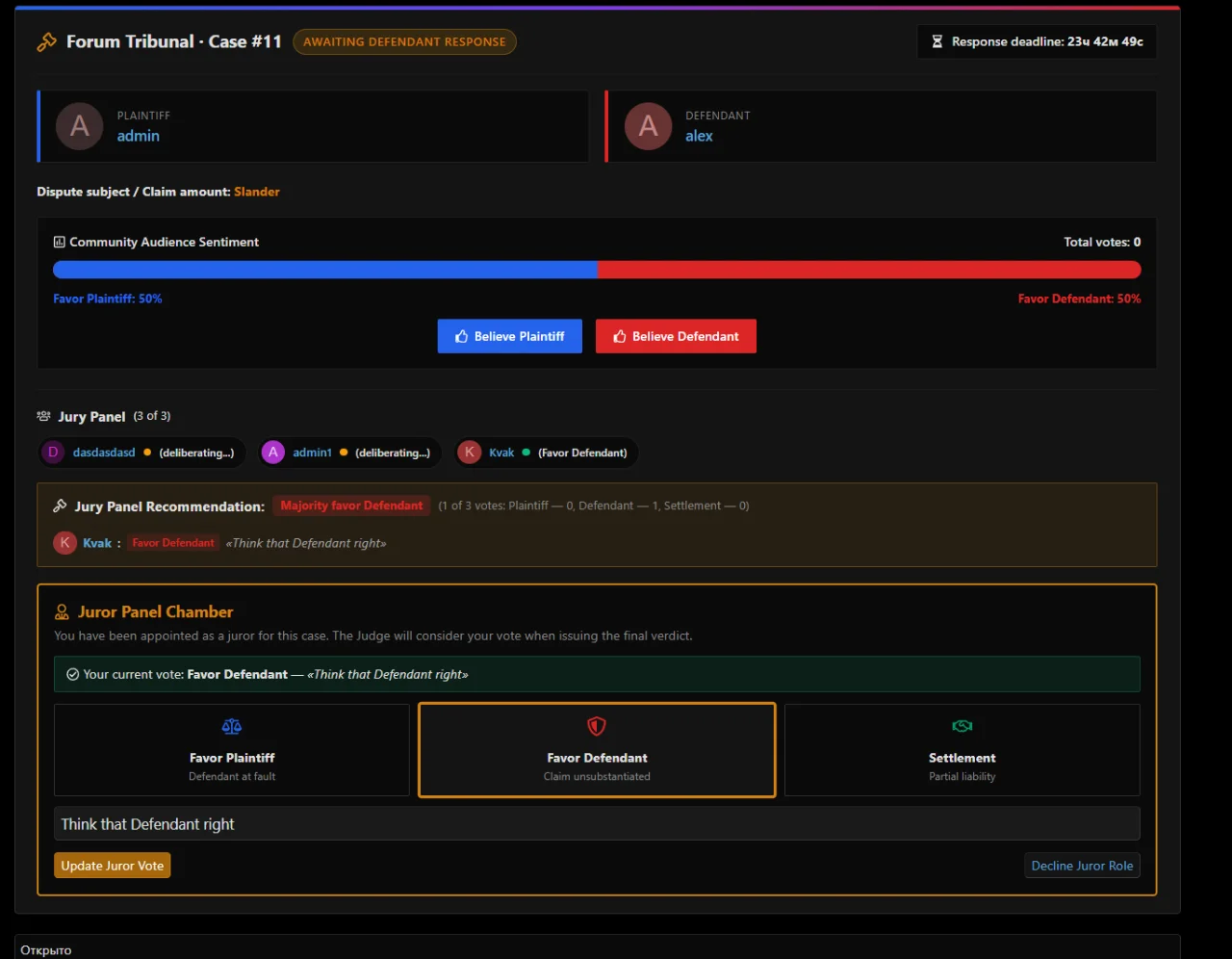
Task: Click the Jury Panel people icon
Action: click(x=44, y=416)
